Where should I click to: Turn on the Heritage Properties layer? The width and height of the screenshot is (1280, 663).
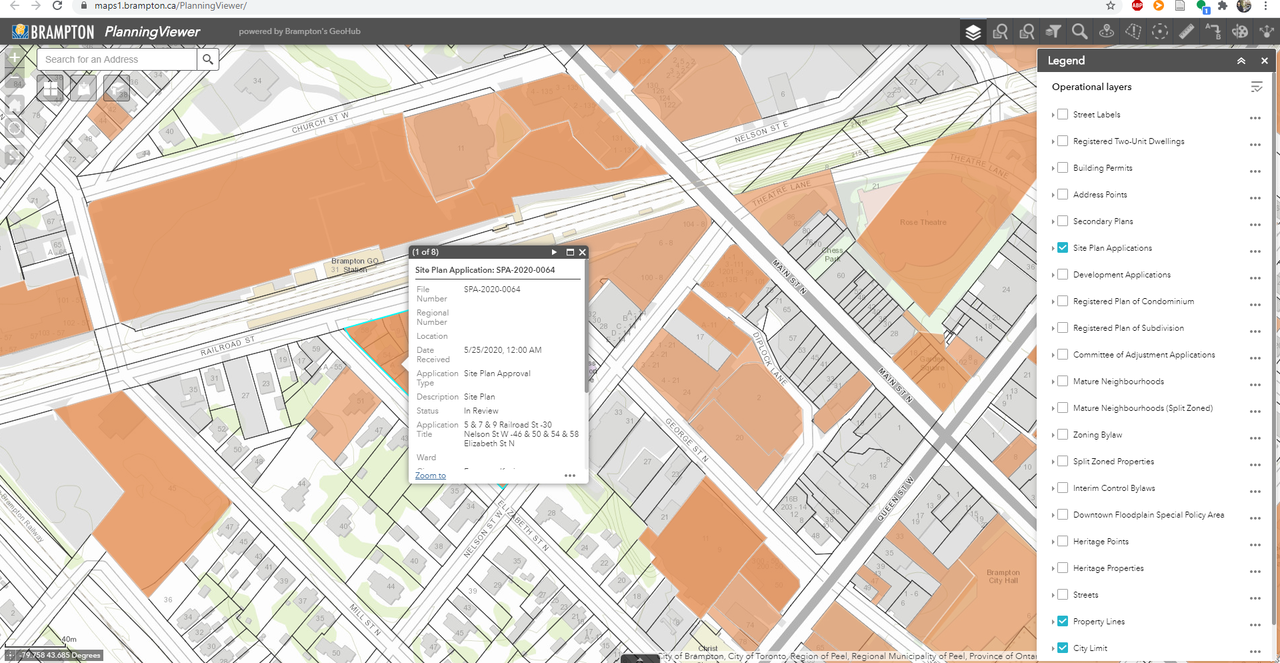point(1063,568)
